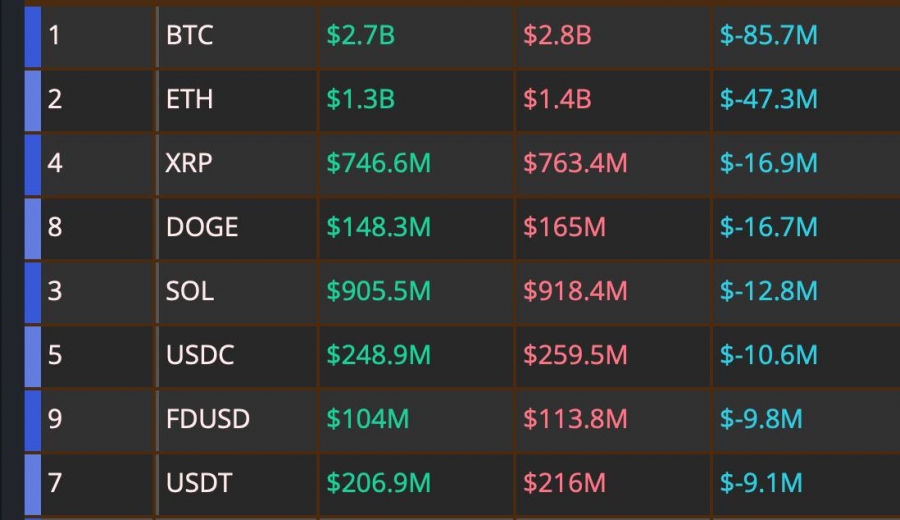
Task: Select the FDUSD coin name
Action: coord(208,419)
